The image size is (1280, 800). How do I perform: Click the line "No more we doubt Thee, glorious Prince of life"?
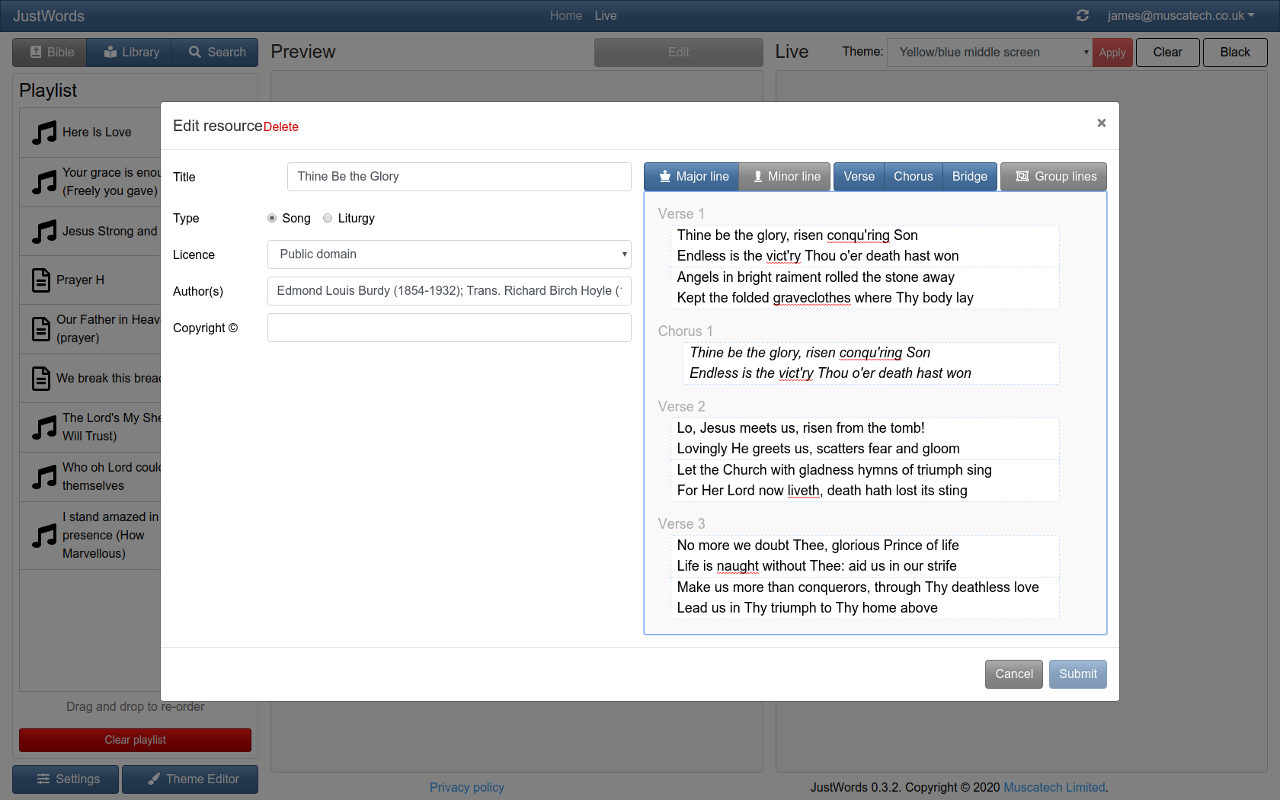818,545
